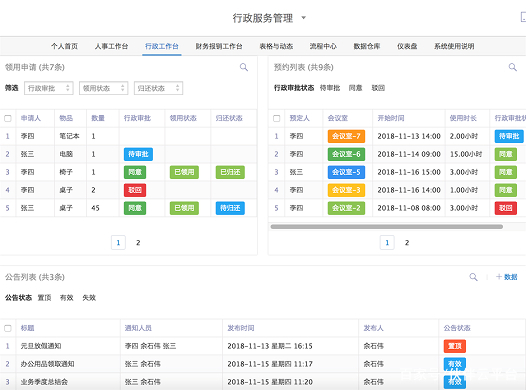
Task: Select the 笔记本 cell in row 1
Action: 69,136
